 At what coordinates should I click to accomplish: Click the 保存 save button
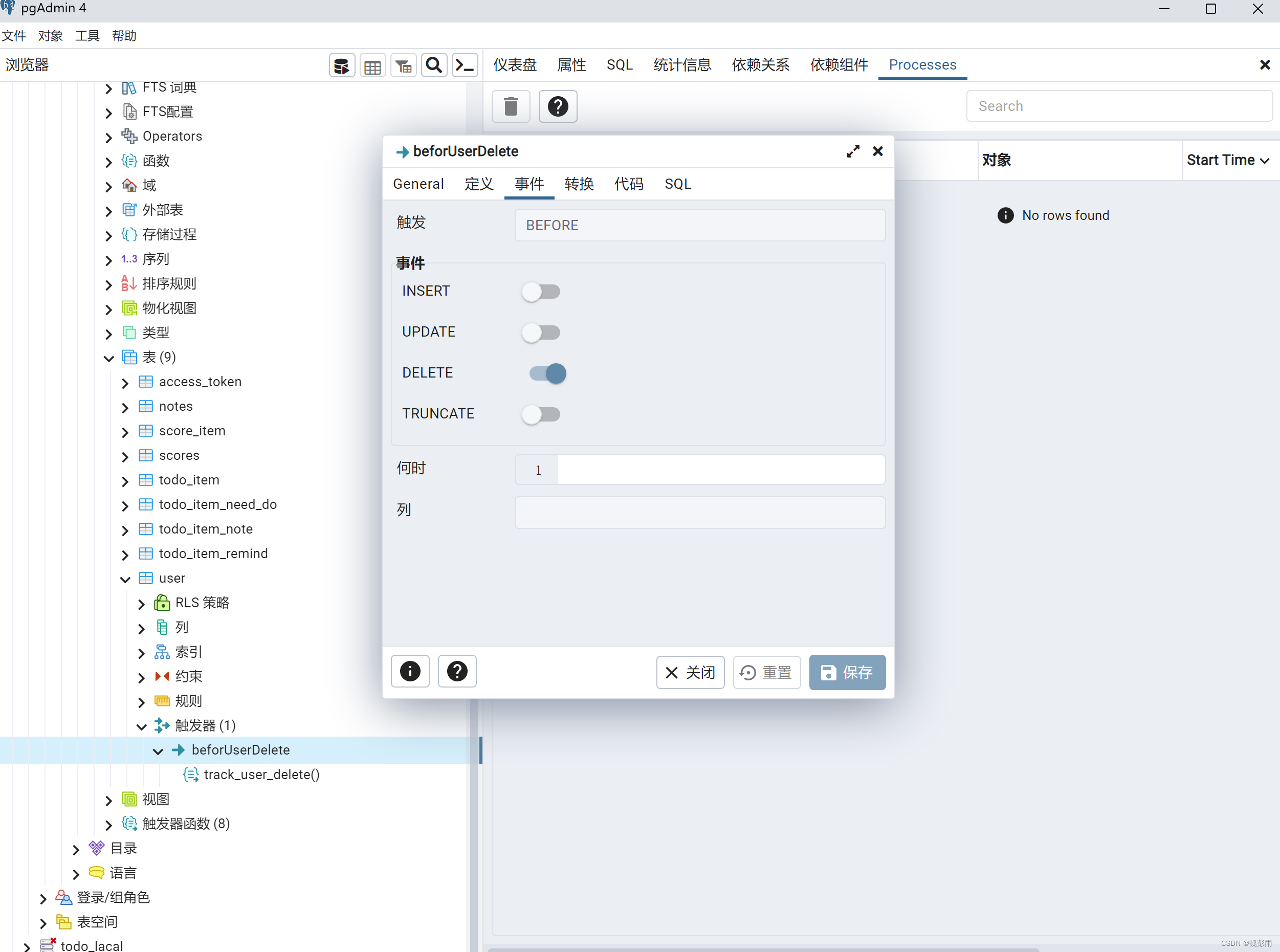tap(847, 673)
